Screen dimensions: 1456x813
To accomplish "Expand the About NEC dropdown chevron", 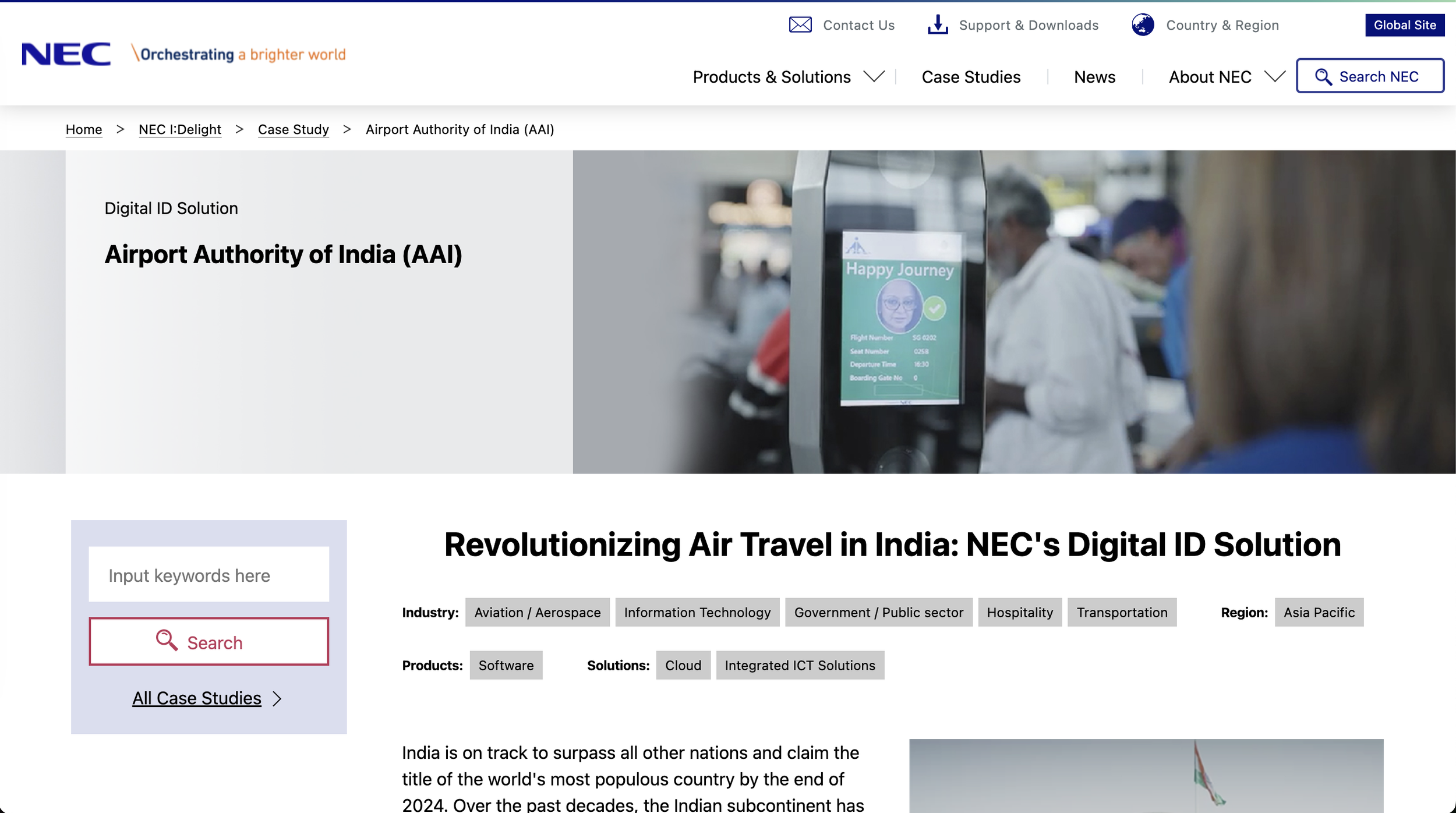I will [x=1274, y=76].
